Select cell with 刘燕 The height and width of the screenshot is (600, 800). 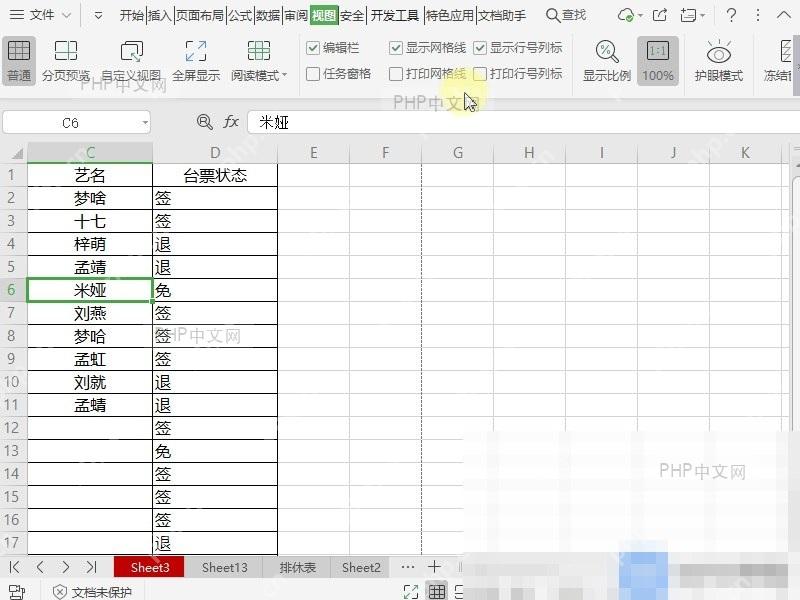point(90,313)
